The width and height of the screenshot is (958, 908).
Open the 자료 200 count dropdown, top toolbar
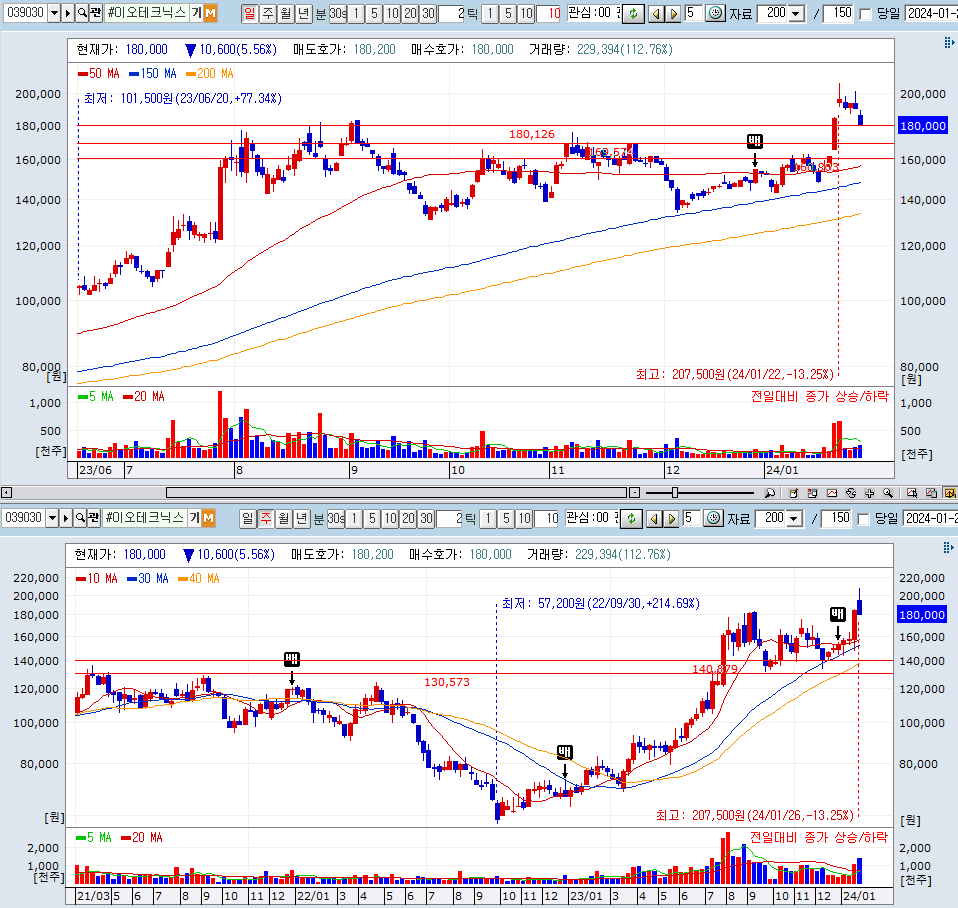click(795, 13)
